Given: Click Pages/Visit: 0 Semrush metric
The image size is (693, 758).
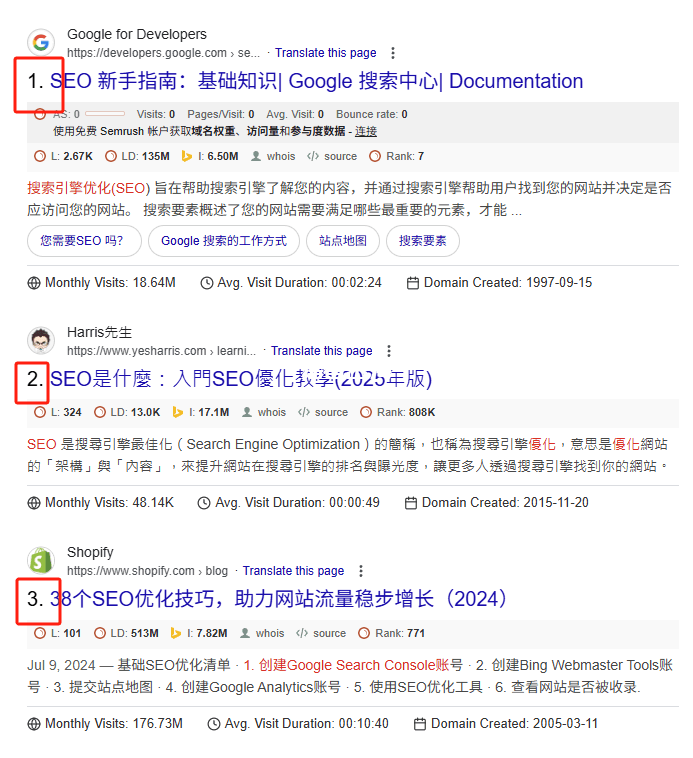Looking at the screenshot, I should click(x=221, y=114).
